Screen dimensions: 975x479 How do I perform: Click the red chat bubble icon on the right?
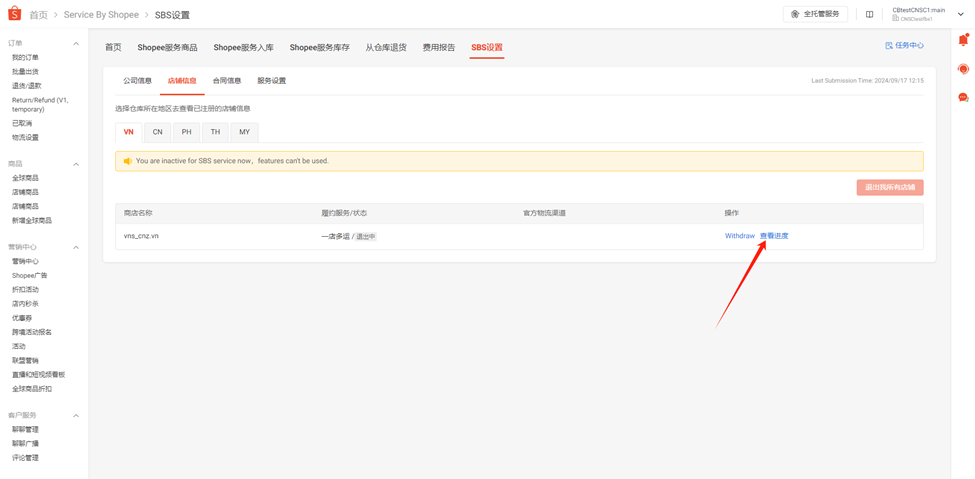pyautogui.click(x=963, y=97)
